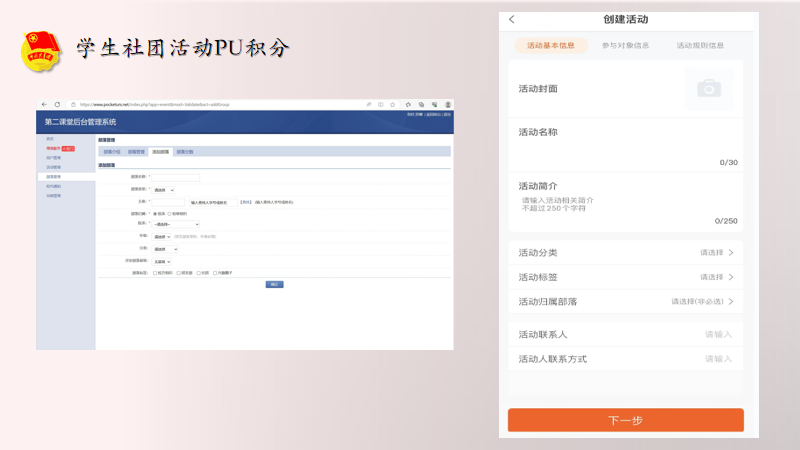
Task: Tap the camera icon to upload 活动封面
Action: click(709, 89)
